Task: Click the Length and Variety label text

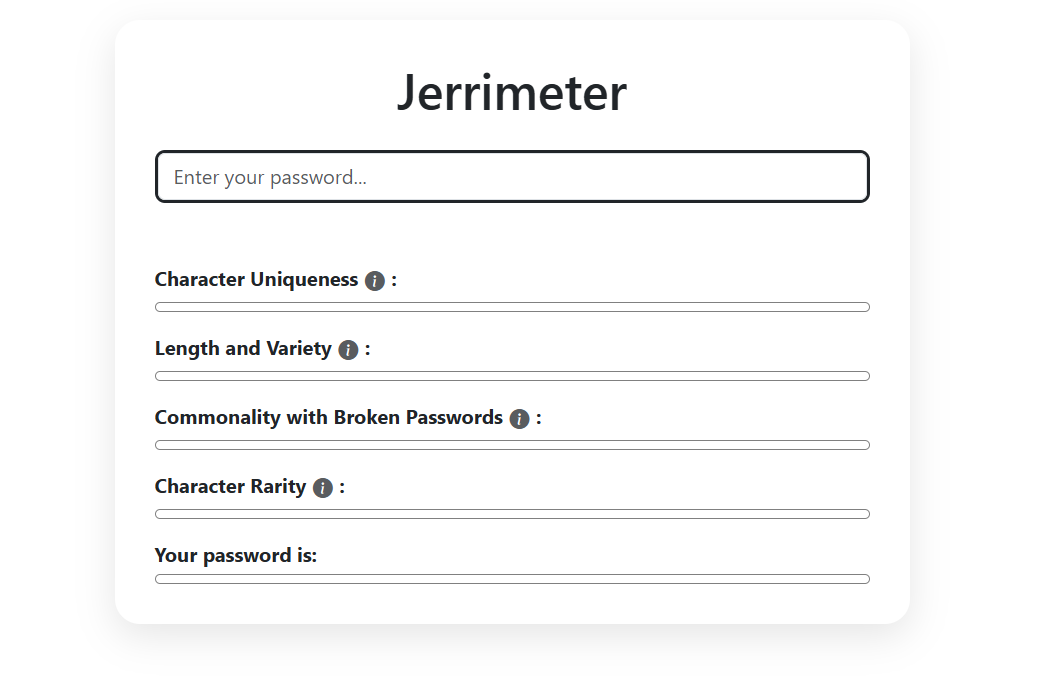Action: [243, 349]
